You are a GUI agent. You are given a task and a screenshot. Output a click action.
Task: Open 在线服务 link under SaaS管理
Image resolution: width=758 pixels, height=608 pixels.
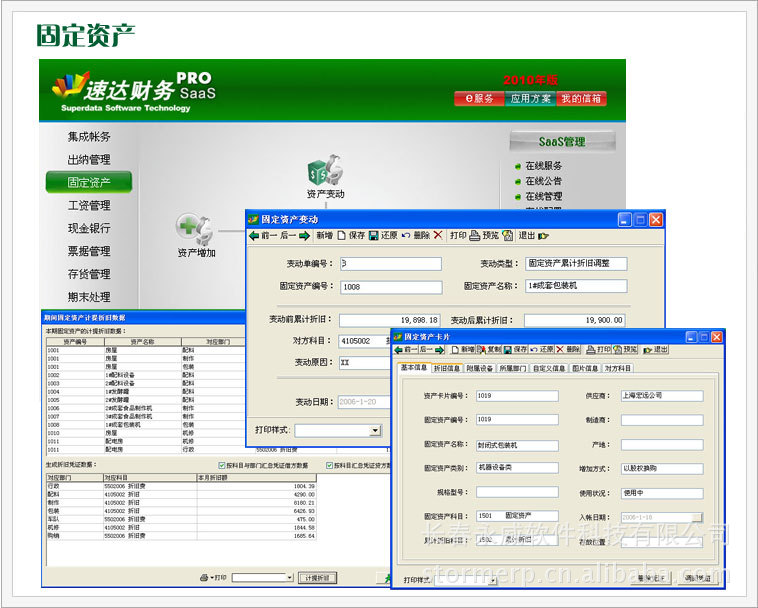pos(543,166)
